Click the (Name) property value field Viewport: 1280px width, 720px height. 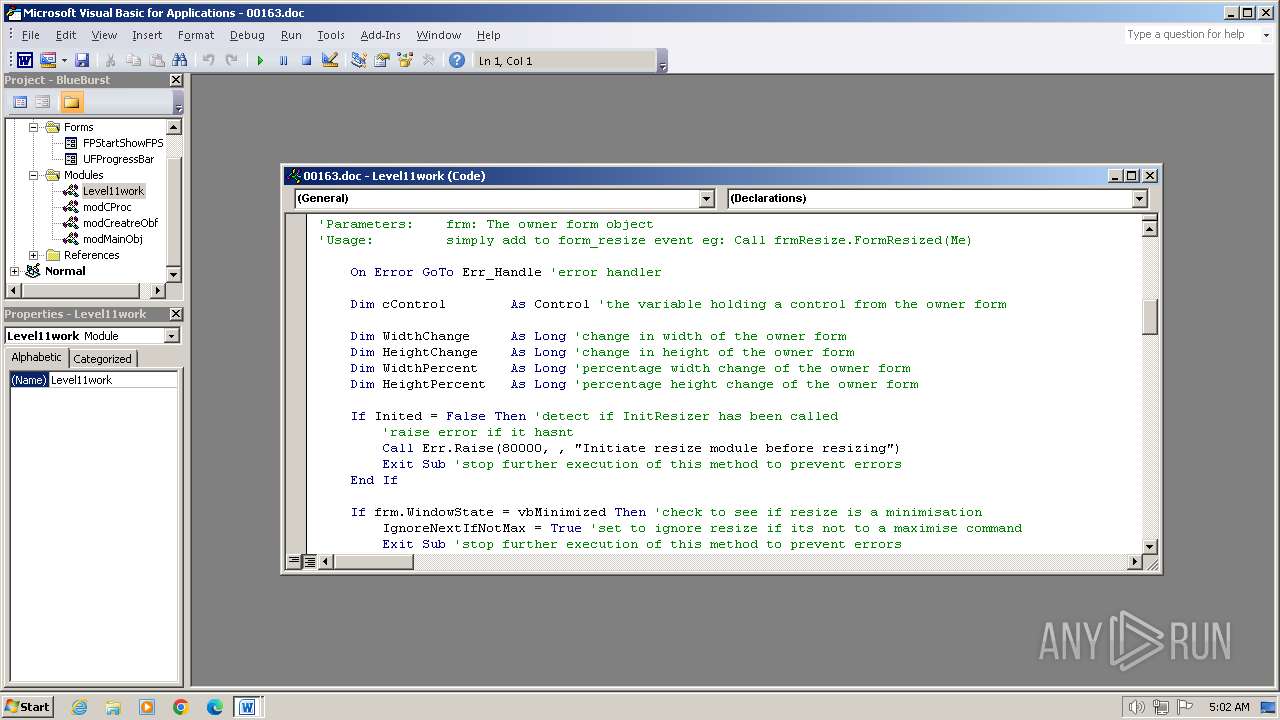point(113,380)
